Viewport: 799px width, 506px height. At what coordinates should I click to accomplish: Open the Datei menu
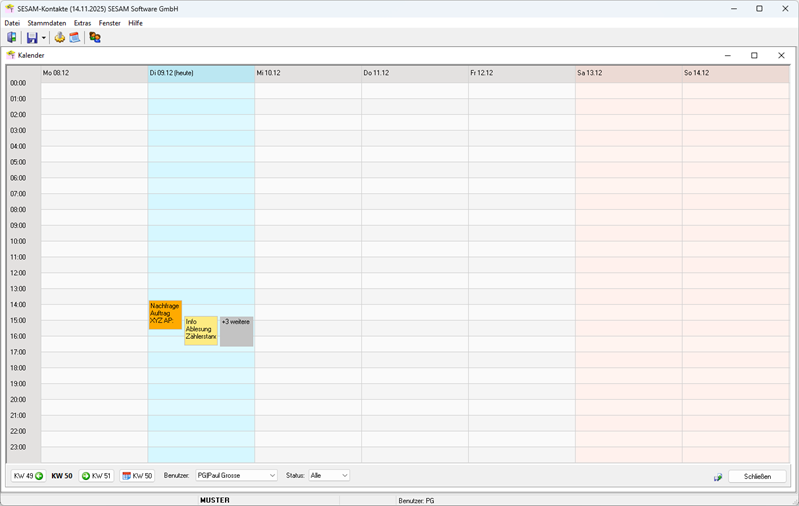[12, 23]
